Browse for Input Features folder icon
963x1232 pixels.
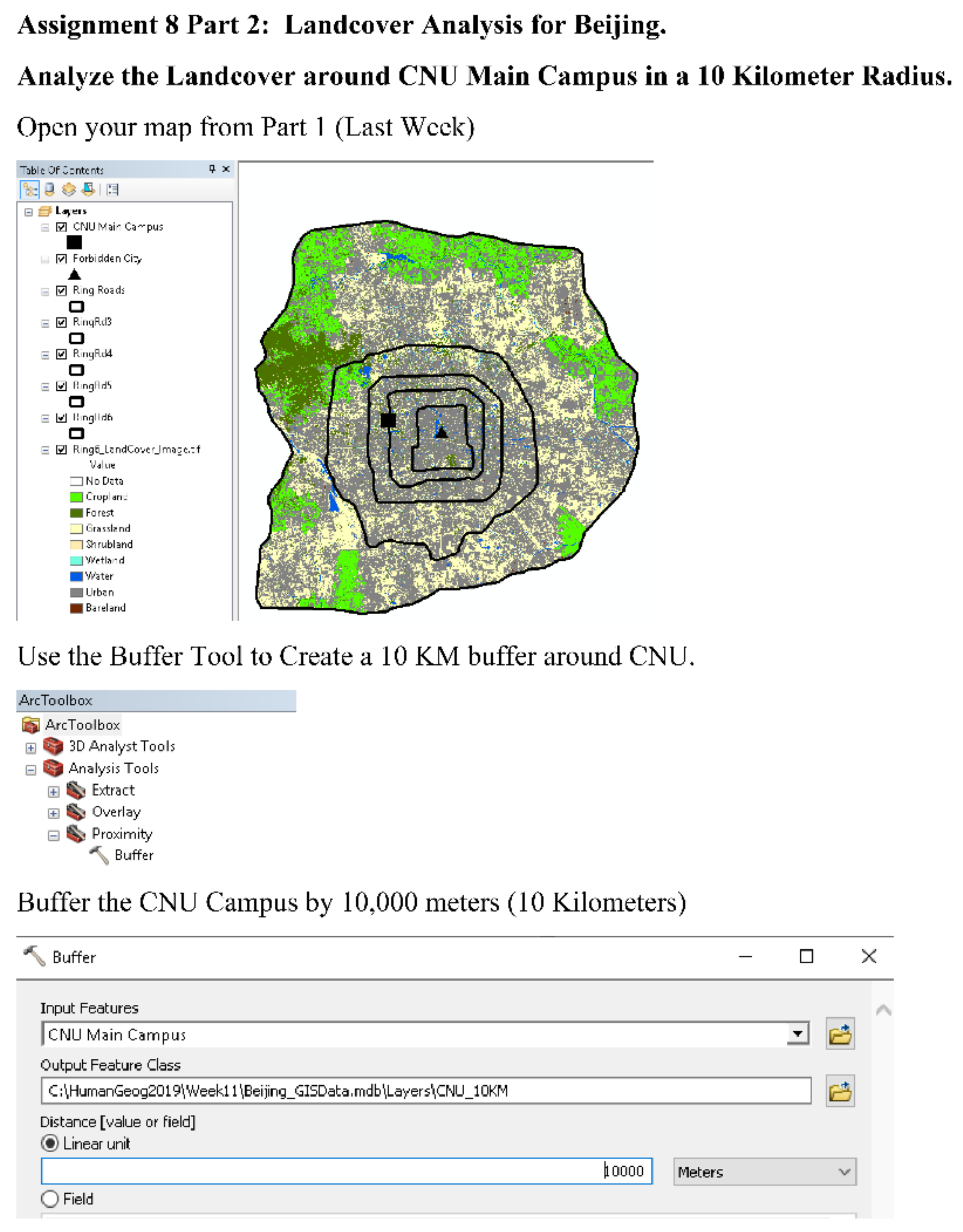840,1034
